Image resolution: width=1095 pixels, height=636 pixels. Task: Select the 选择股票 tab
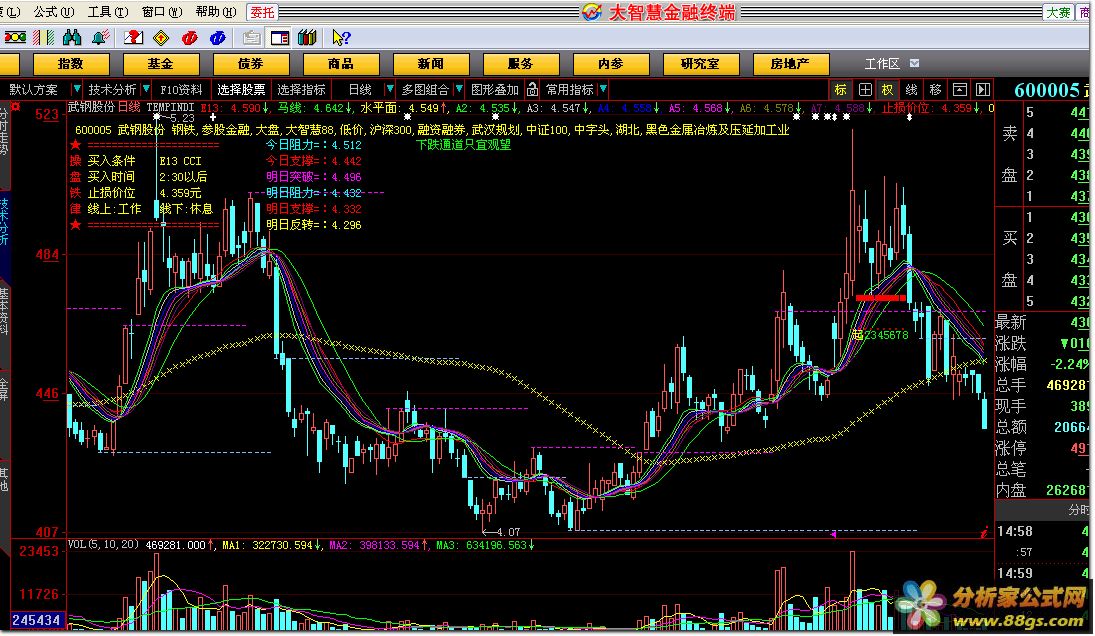[241, 89]
